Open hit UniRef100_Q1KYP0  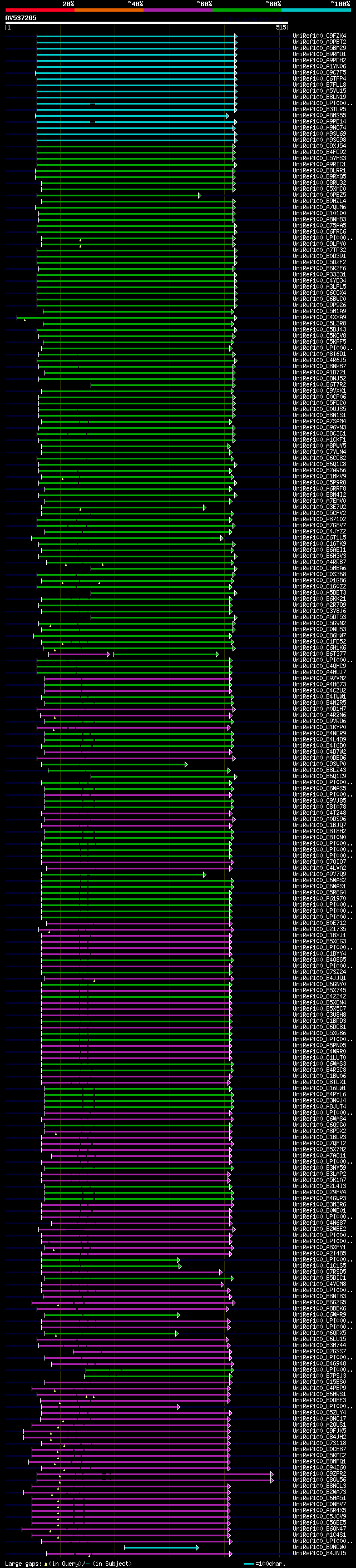point(319,728)
